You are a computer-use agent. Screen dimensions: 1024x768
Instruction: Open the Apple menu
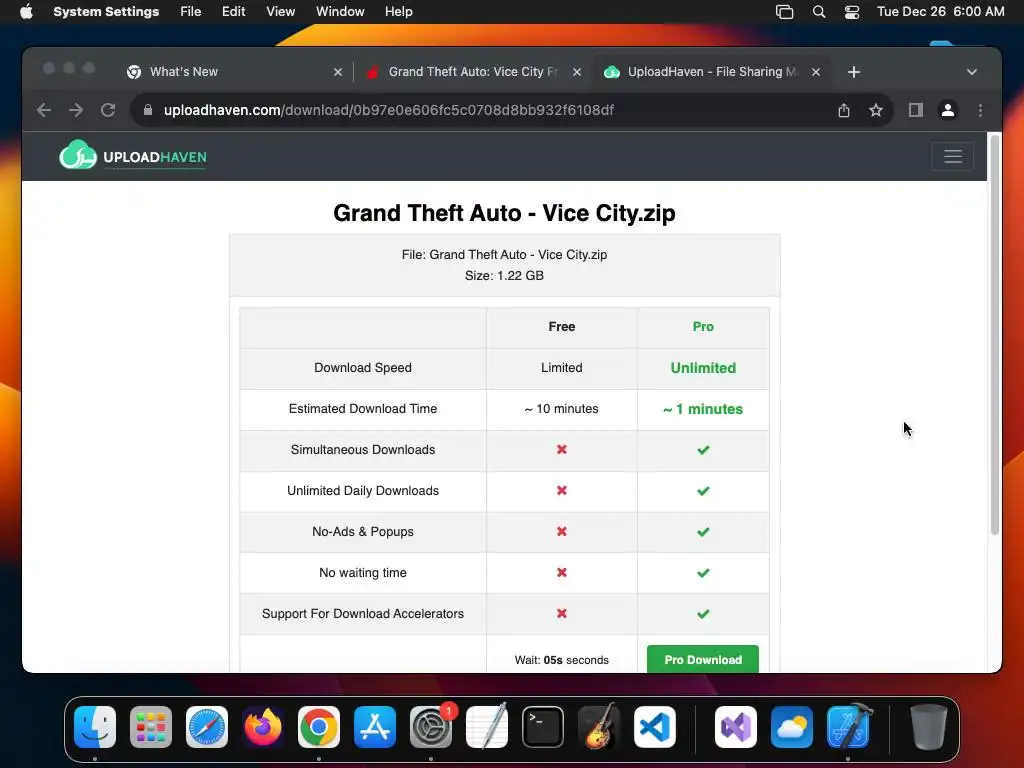(26, 12)
